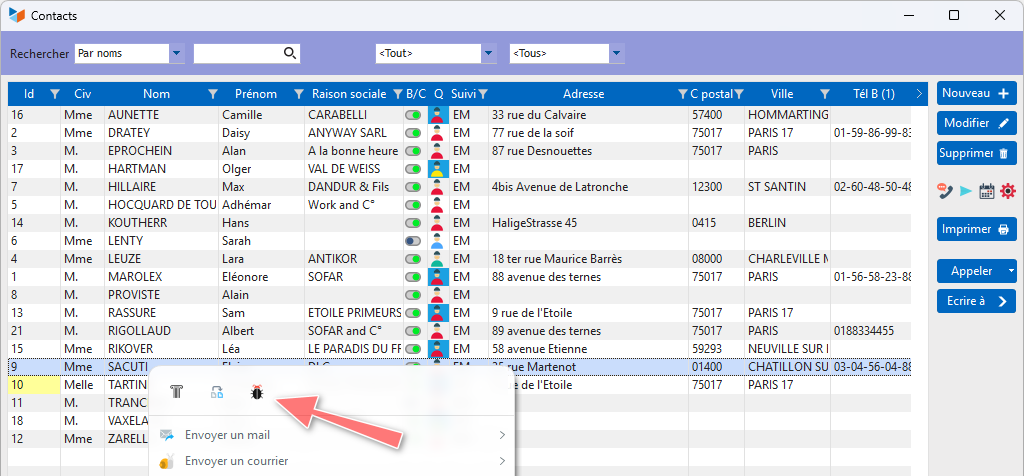Viewport: 1024px width, 476px height.
Task: Click the calendar icon in the right panel
Action: tap(987, 191)
